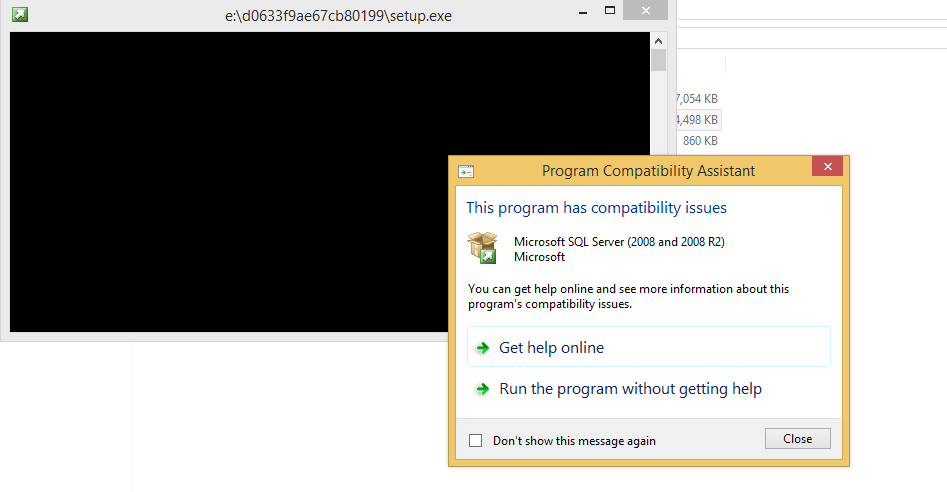The image size is (947, 492).
Task: Select the 7,054 KB file size entry
Action: click(696, 98)
